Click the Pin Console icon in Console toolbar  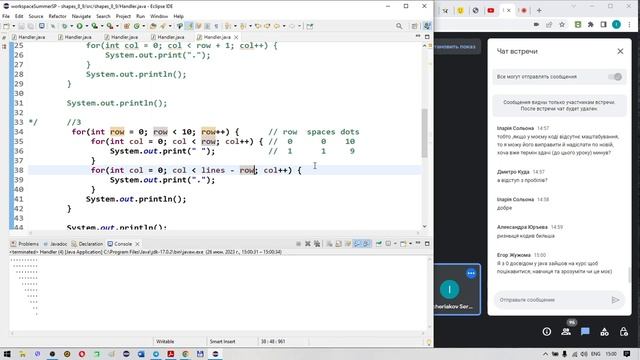pyautogui.click(x=379, y=244)
